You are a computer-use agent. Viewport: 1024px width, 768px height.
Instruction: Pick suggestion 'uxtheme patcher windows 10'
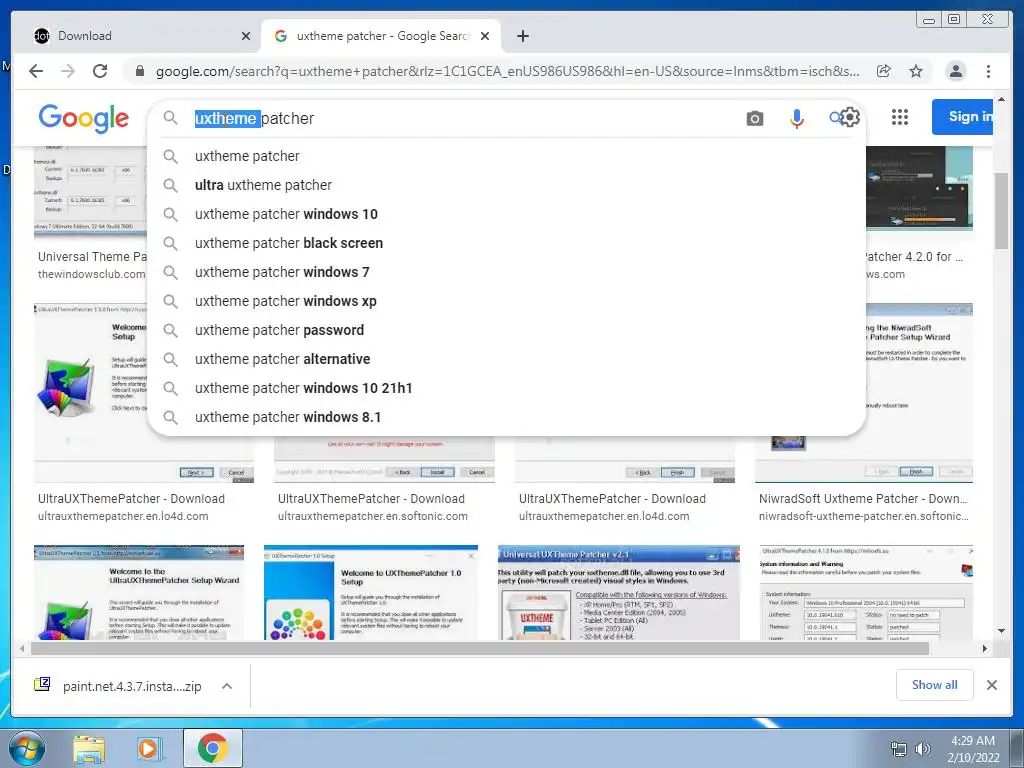pos(507,214)
